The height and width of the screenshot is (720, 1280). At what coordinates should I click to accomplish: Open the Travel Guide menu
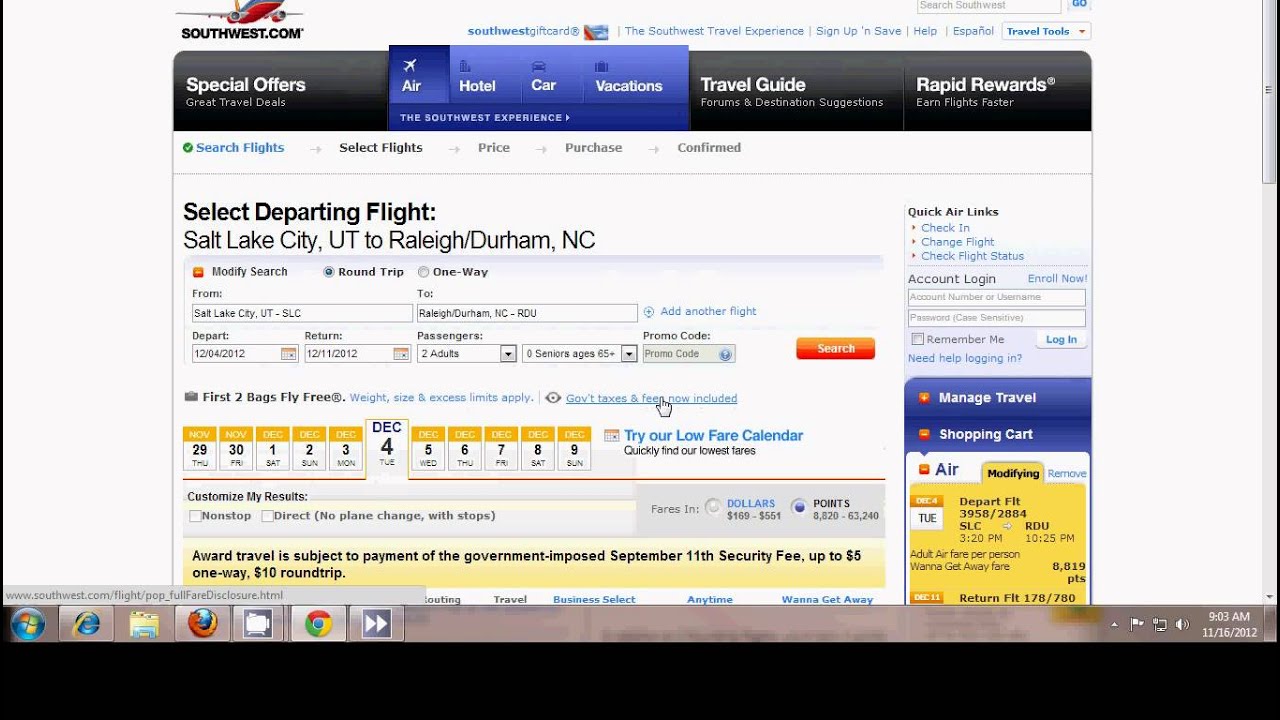click(x=796, y=91)
